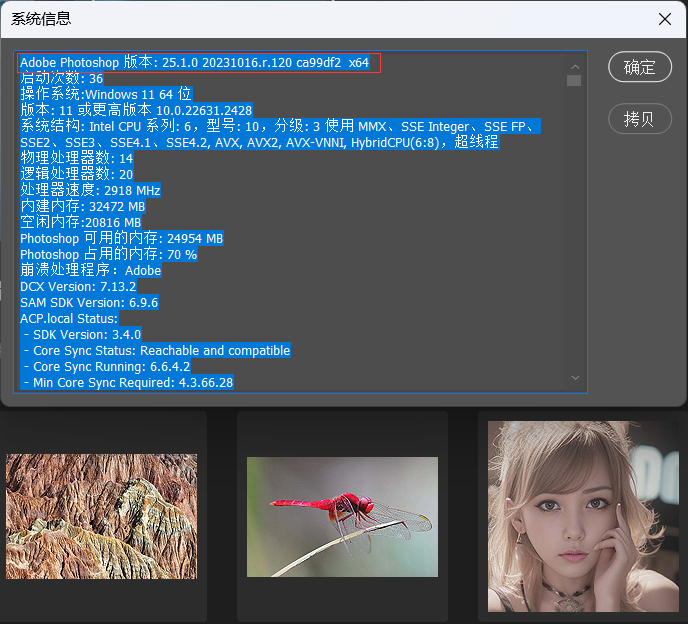This screenshot has height=624, width=688.
Task: Click the DCX Version: 7.13.2 line
Action: 78,287
